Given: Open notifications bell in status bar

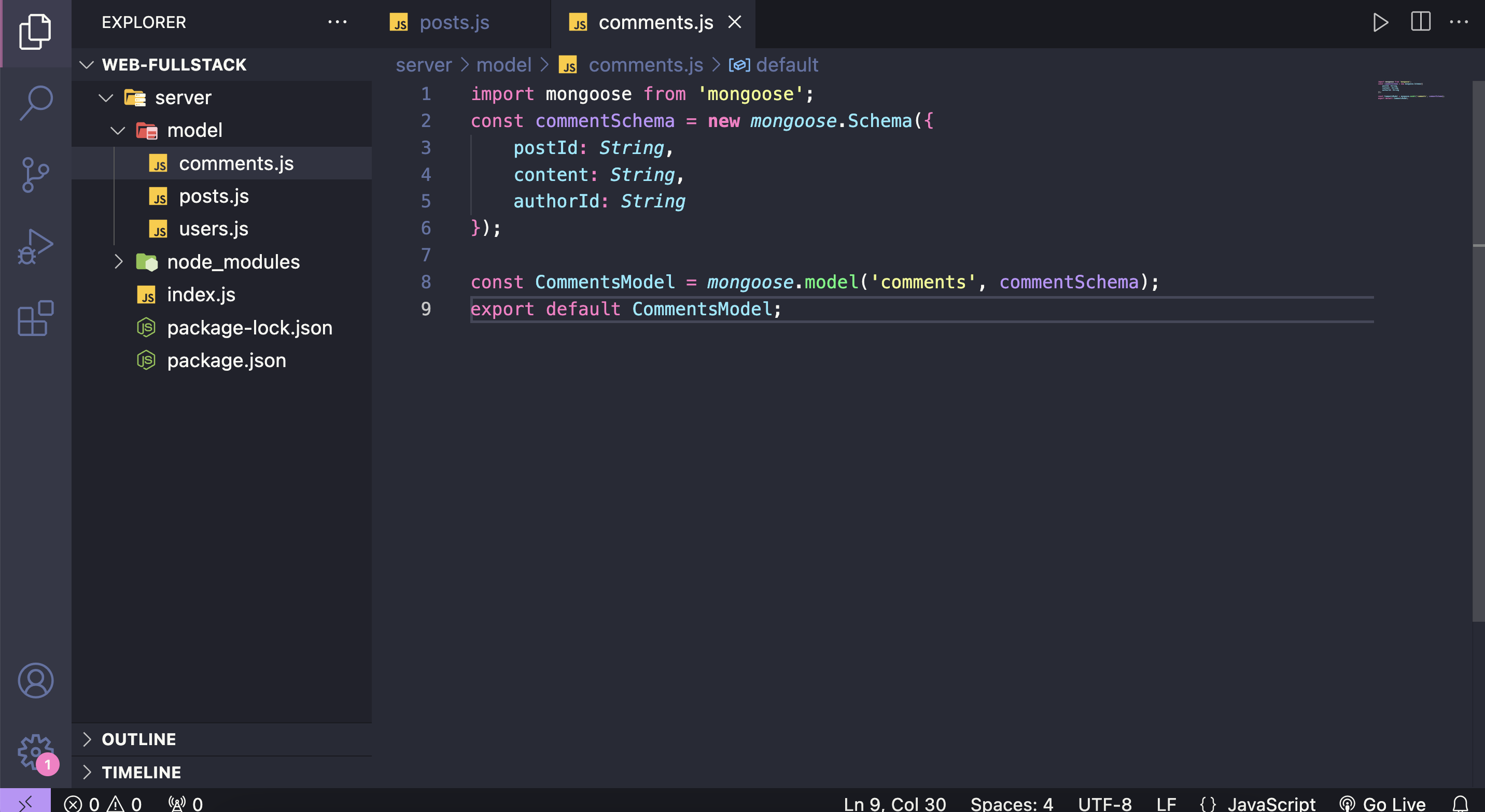Looking at the screenshot, I should [x=1460, y=803].
